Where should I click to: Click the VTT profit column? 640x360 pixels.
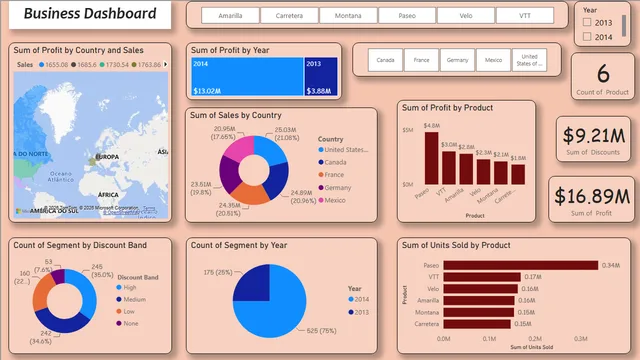point(449,168)
